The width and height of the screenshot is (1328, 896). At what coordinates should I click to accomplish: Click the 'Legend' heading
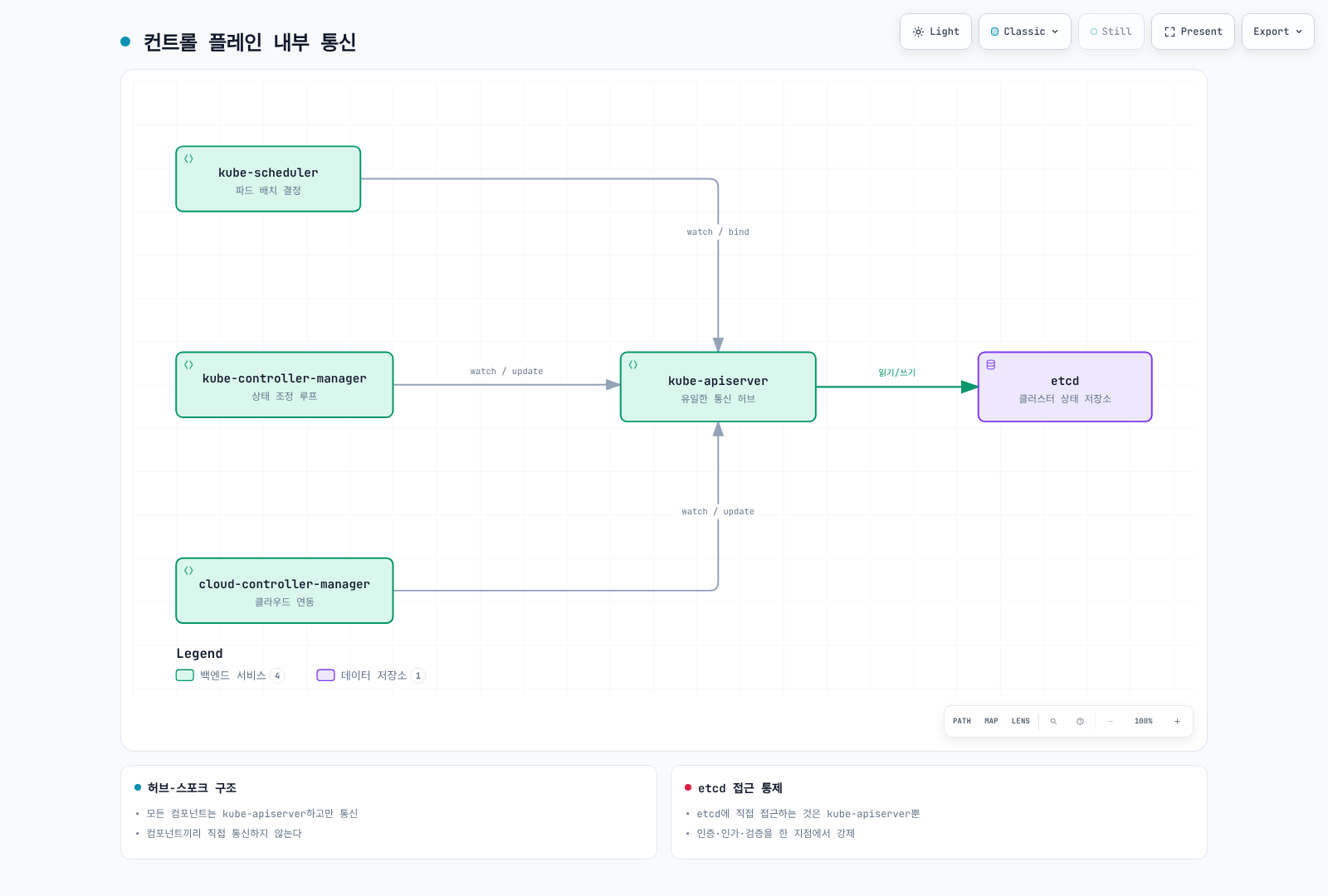click(x=199, y=654)
